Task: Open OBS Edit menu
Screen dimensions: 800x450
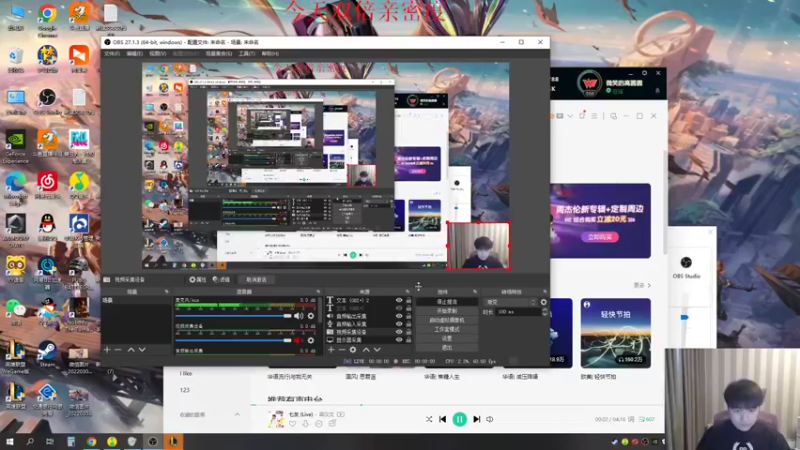Action: [134, 54]
